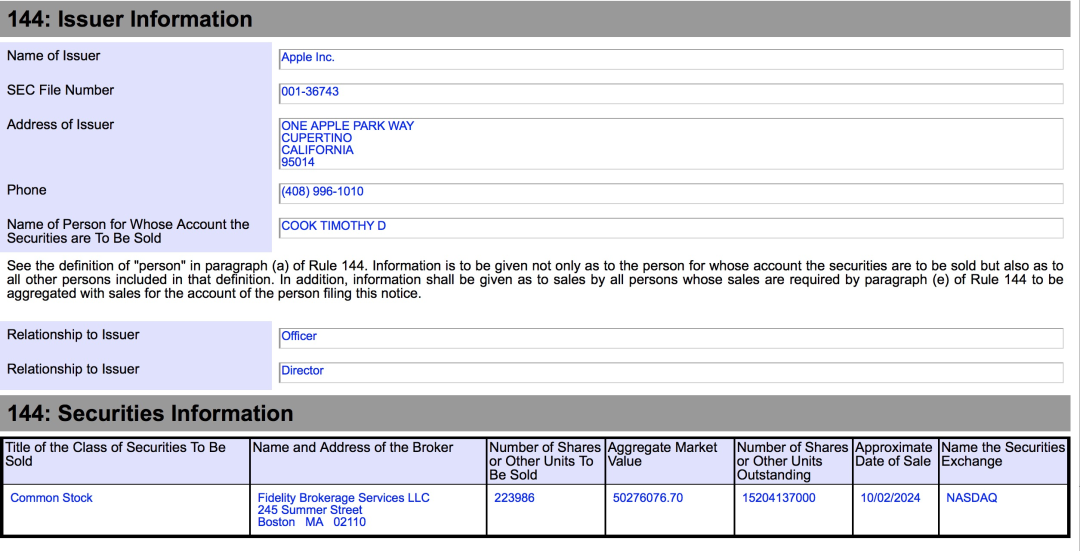Select the shares outstanding value 15204137000
This screenshot has width=1080, height=551.
(778, 498)
